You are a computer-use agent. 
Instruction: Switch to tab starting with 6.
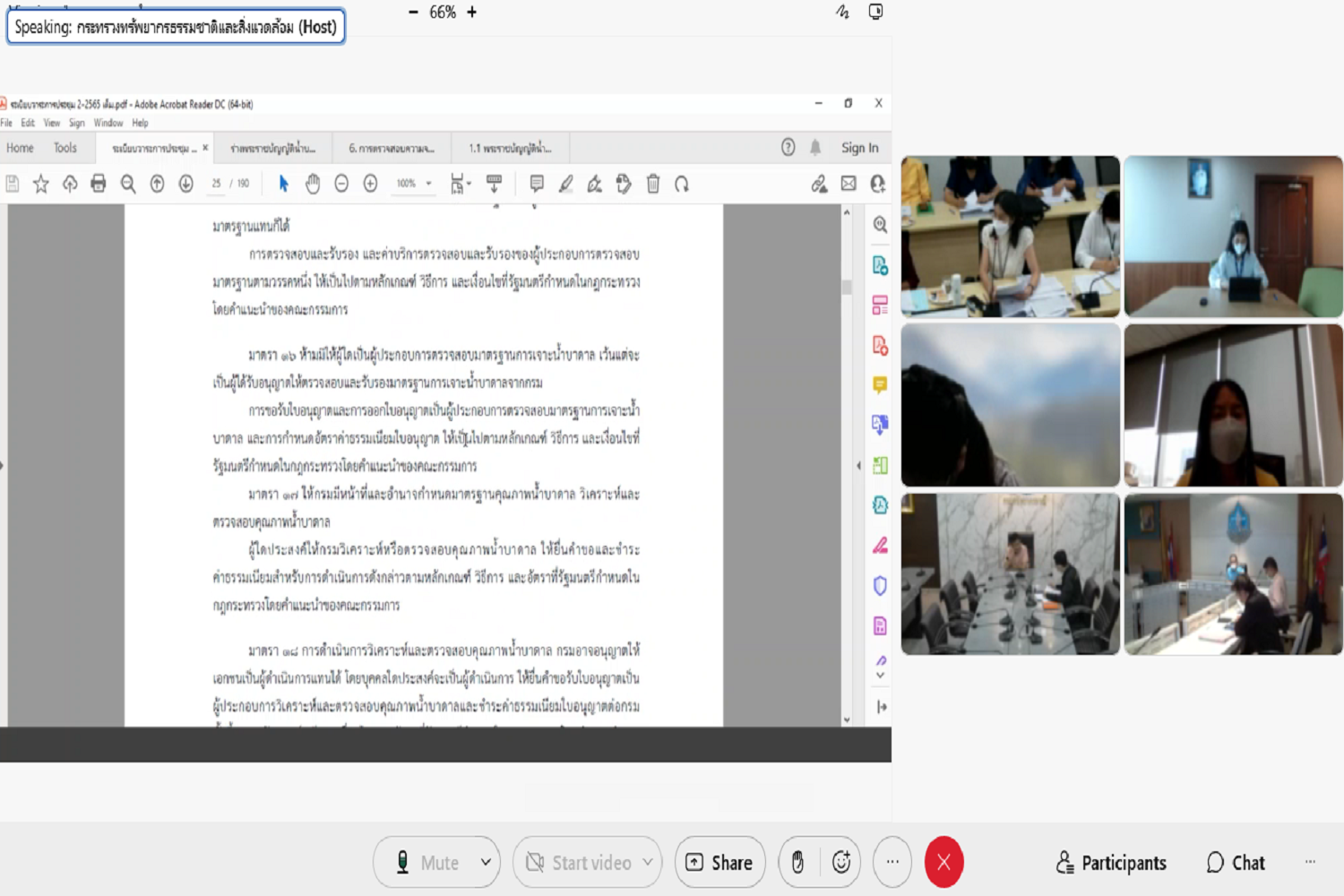tap(392, 148)
